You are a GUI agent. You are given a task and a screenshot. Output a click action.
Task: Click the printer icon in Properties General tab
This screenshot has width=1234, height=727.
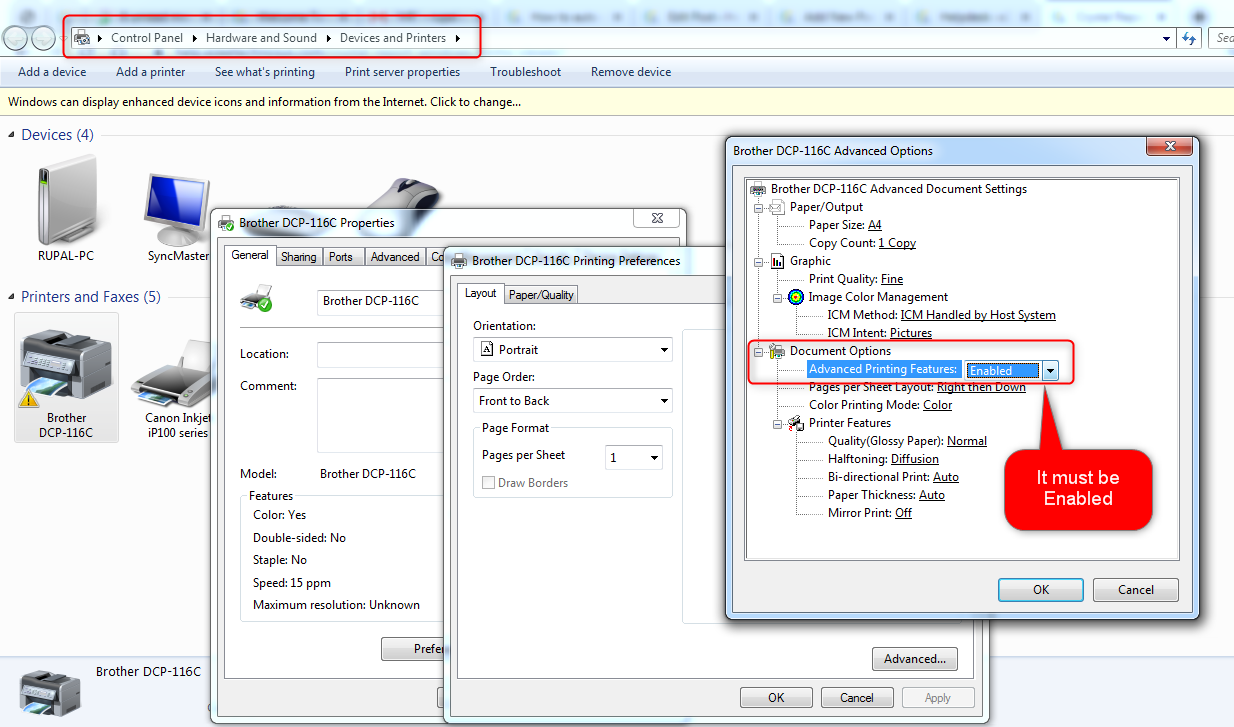pos(256,298)
